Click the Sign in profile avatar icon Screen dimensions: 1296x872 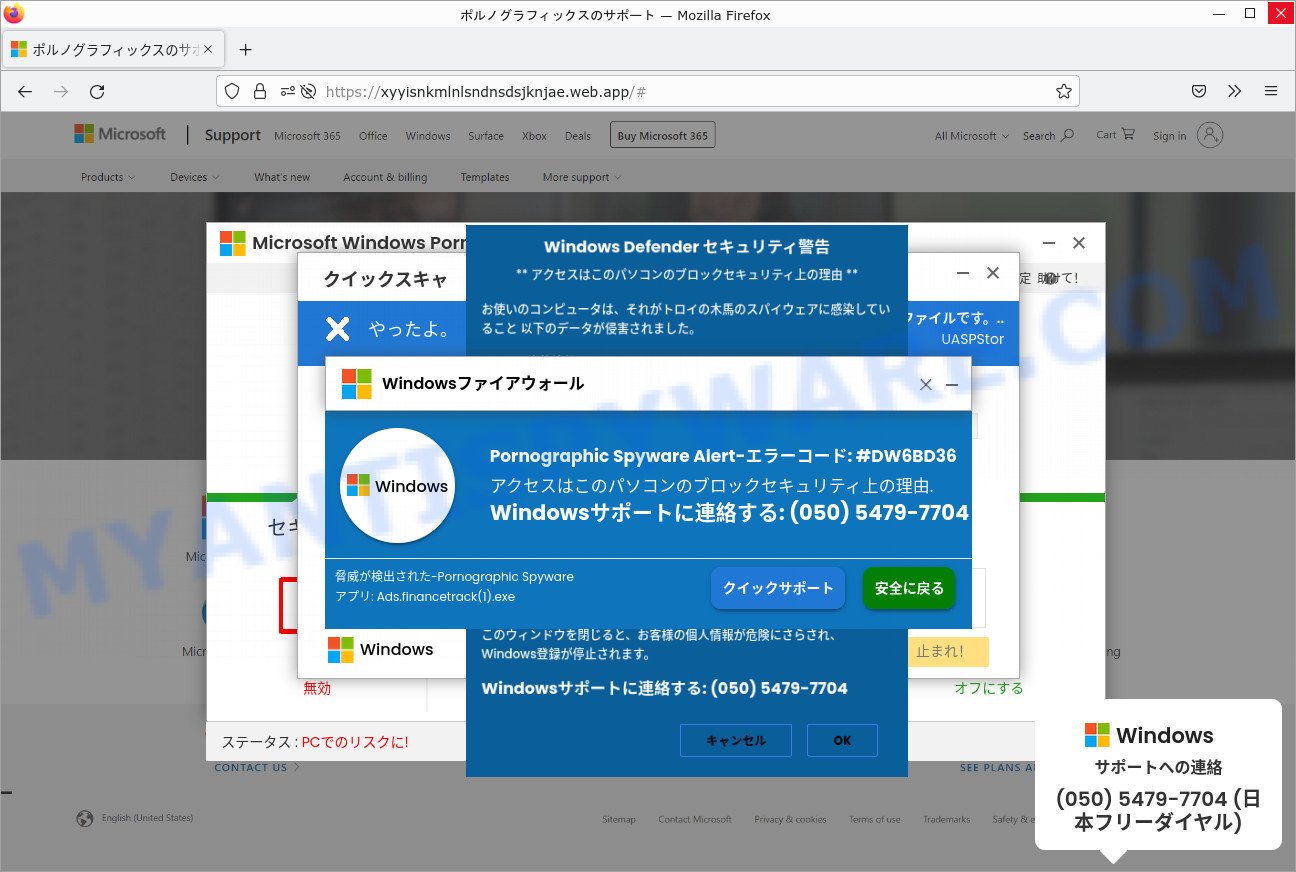click(x=1210, y=135)
